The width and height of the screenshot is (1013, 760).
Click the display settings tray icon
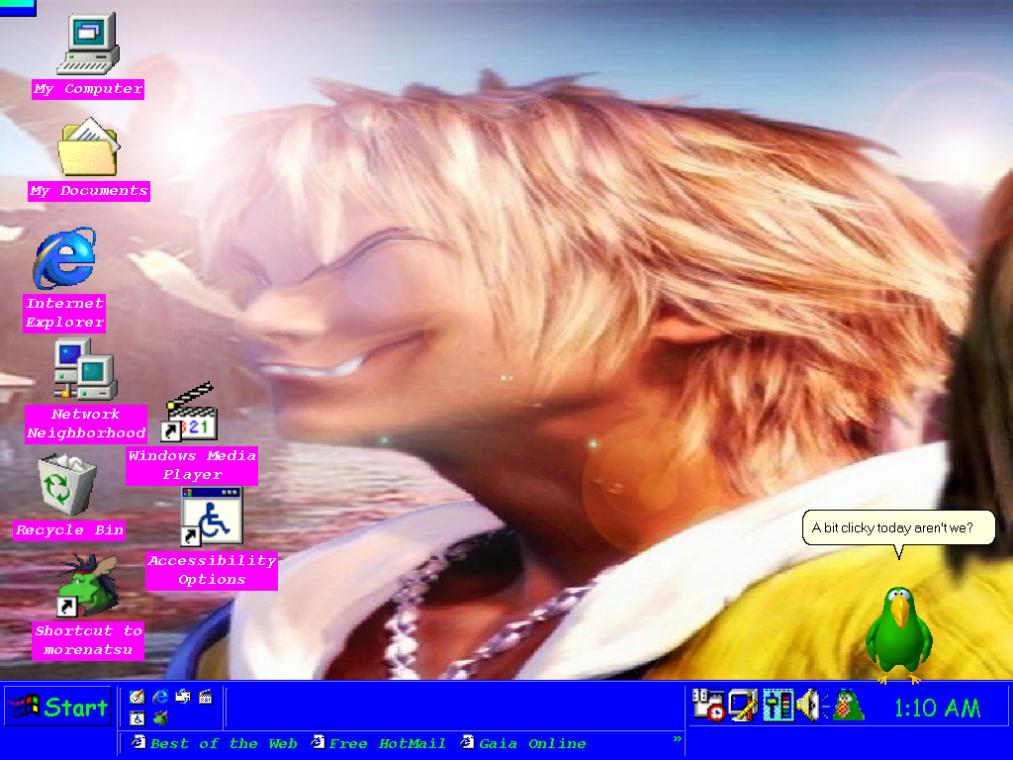743,705
